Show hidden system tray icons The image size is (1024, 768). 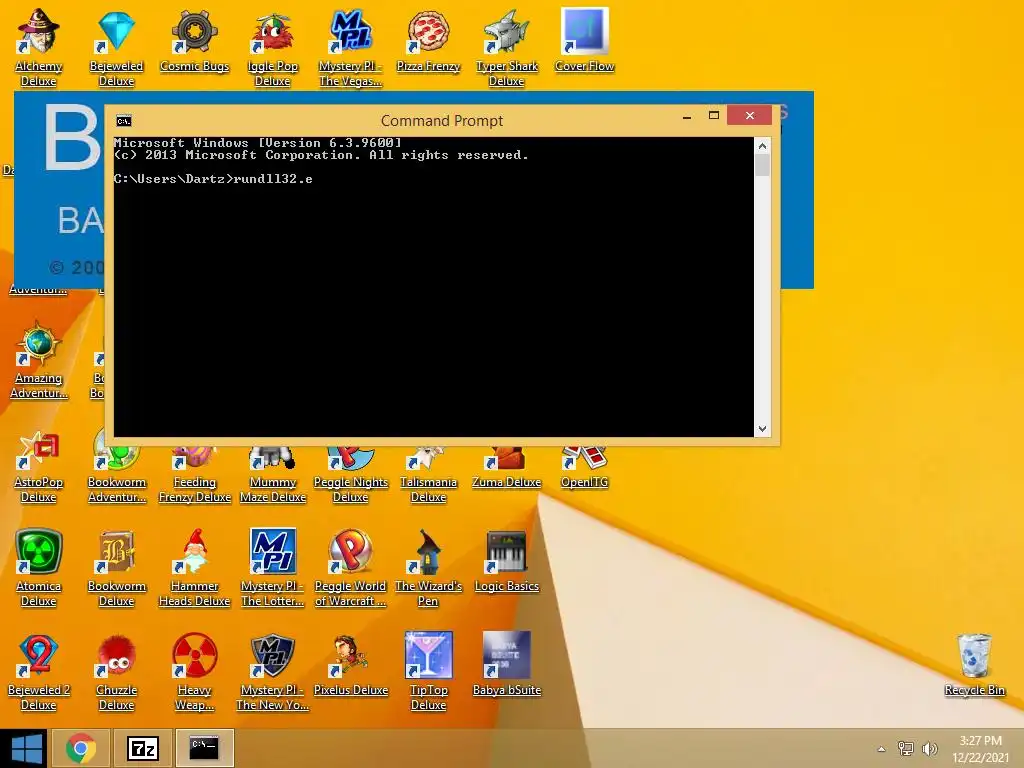(x=882, y=749)
